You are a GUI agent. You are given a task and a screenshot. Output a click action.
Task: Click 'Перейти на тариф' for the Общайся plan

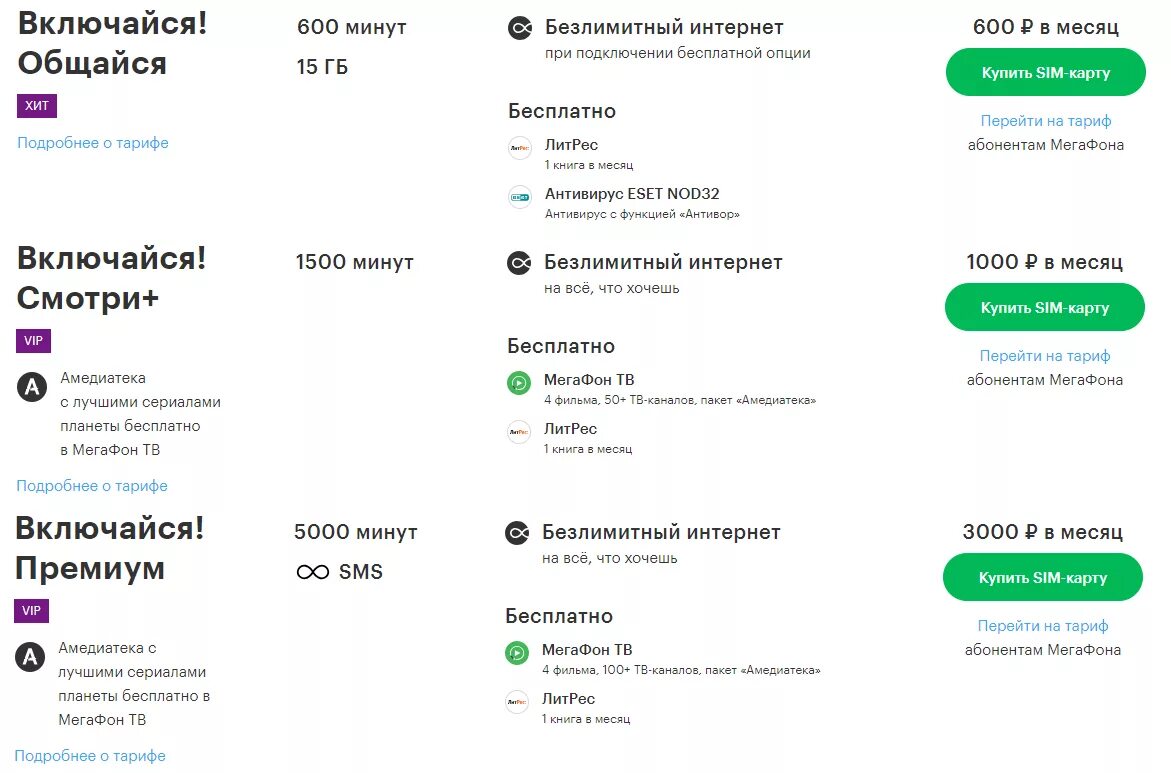tap(1045, 121)
